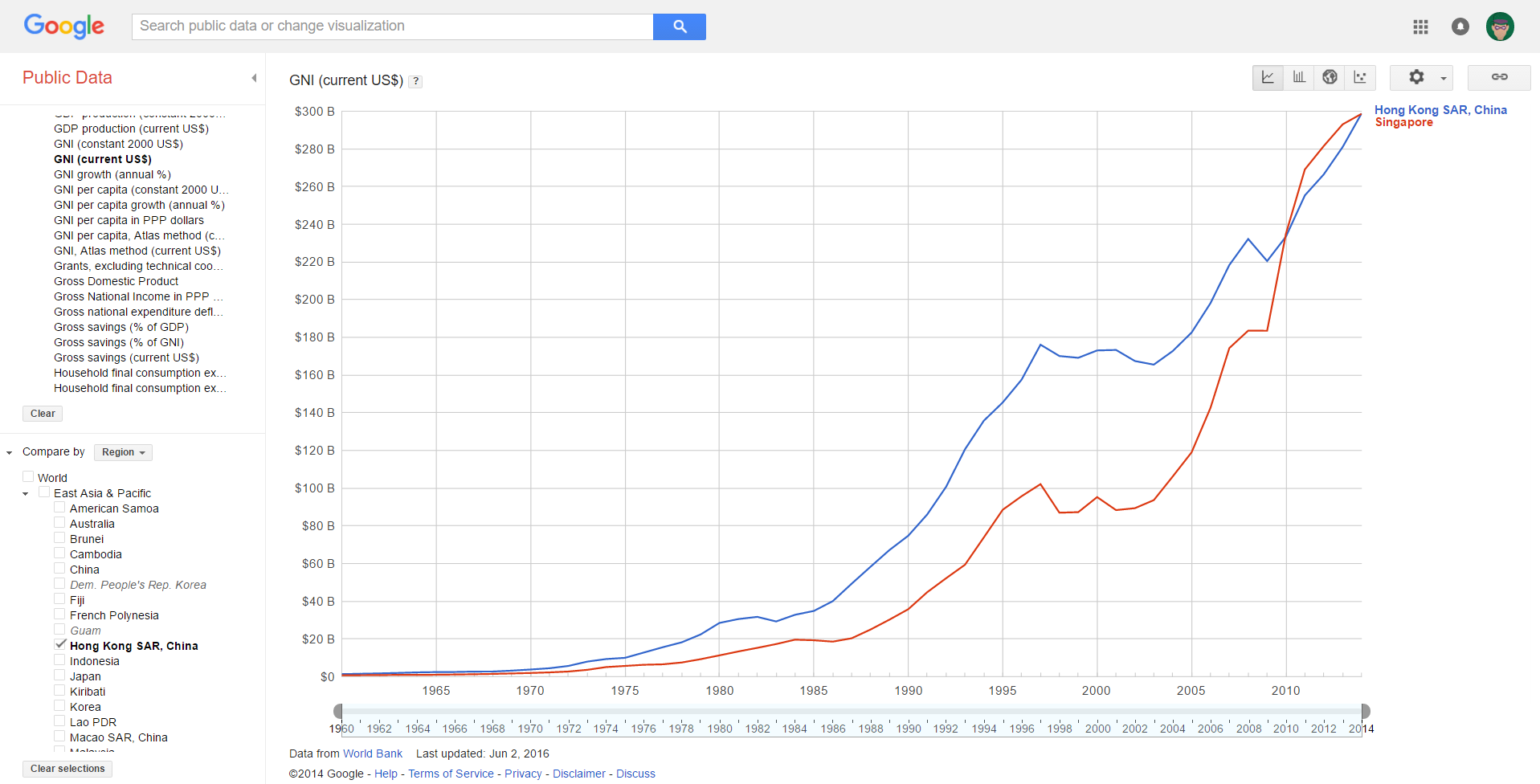
Task: Focus the public data search field
Action: [392, 27]
